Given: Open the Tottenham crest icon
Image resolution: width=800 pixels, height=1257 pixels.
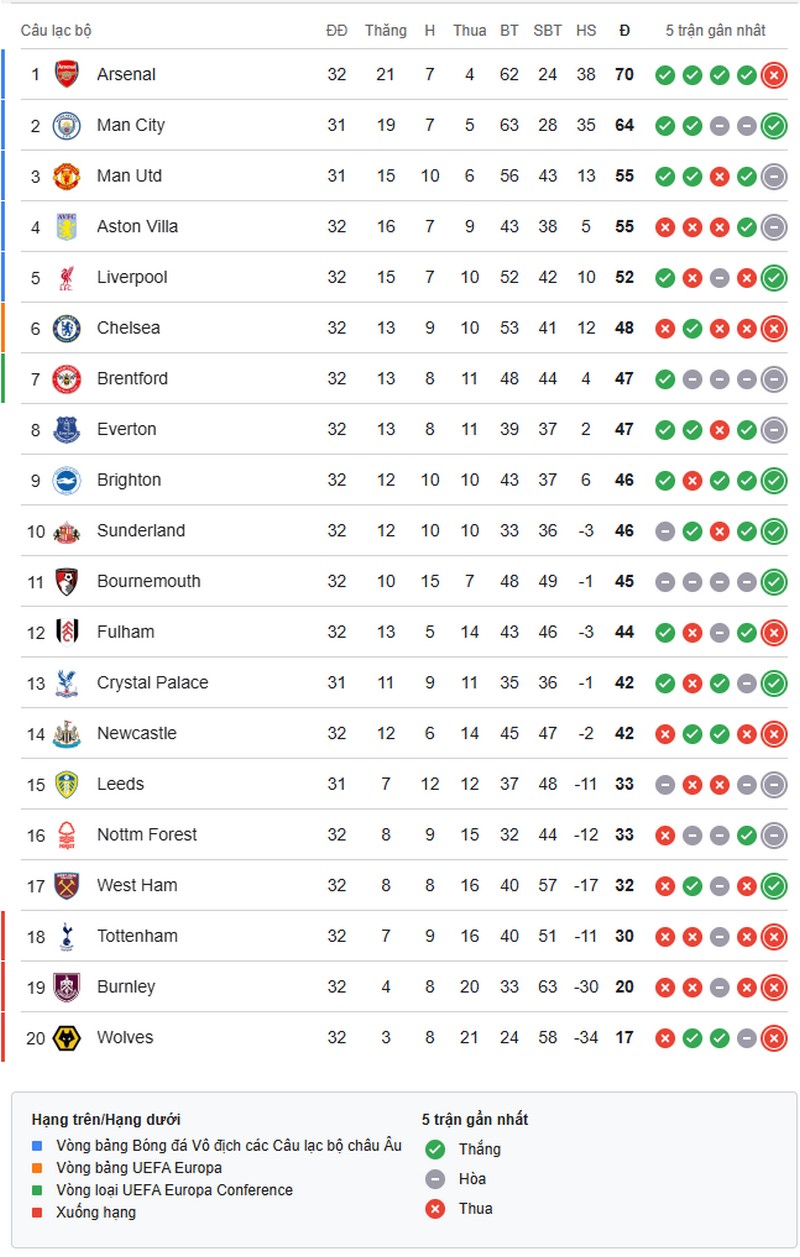Looking at the screenshot, I should click(x=66, y=936).
